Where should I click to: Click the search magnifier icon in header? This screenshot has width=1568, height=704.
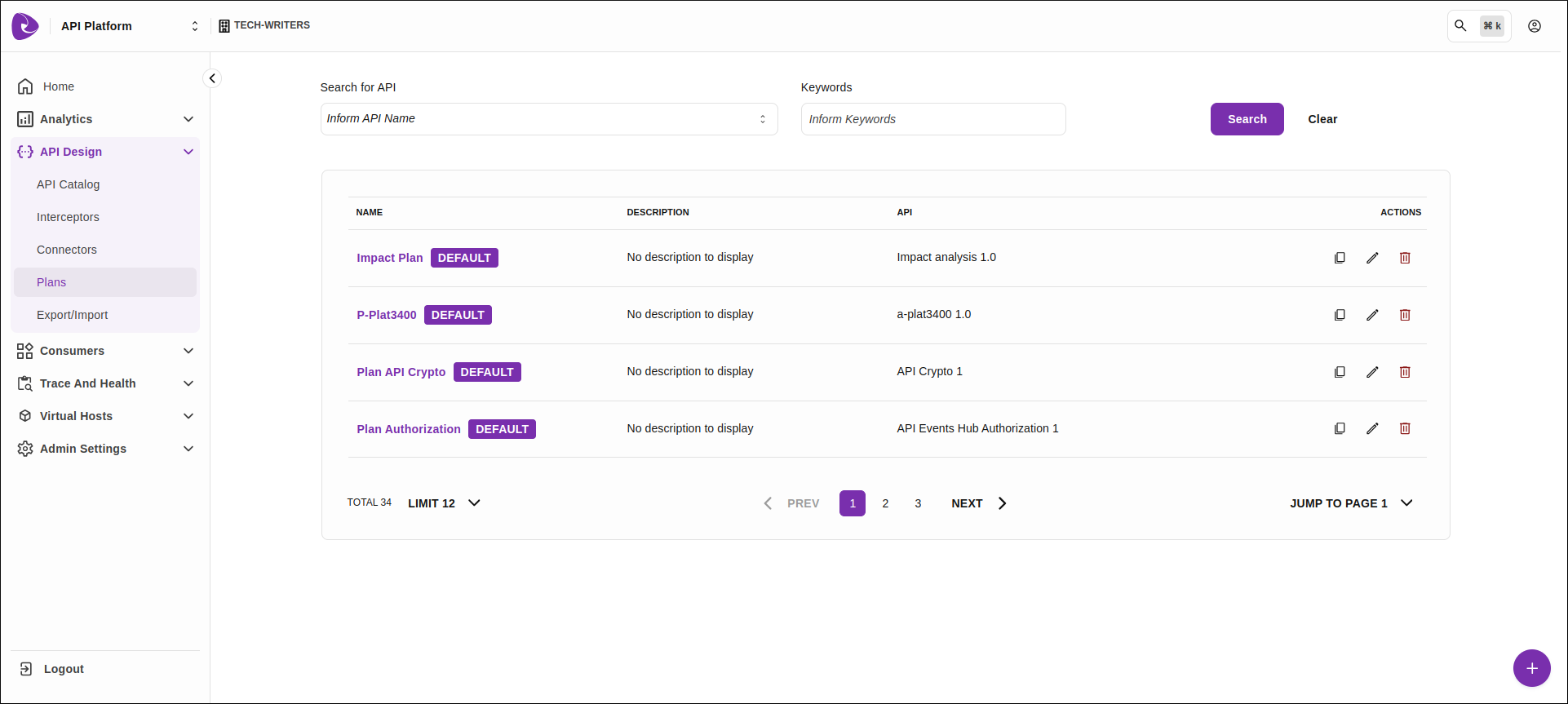click(x=1460, y=26)
